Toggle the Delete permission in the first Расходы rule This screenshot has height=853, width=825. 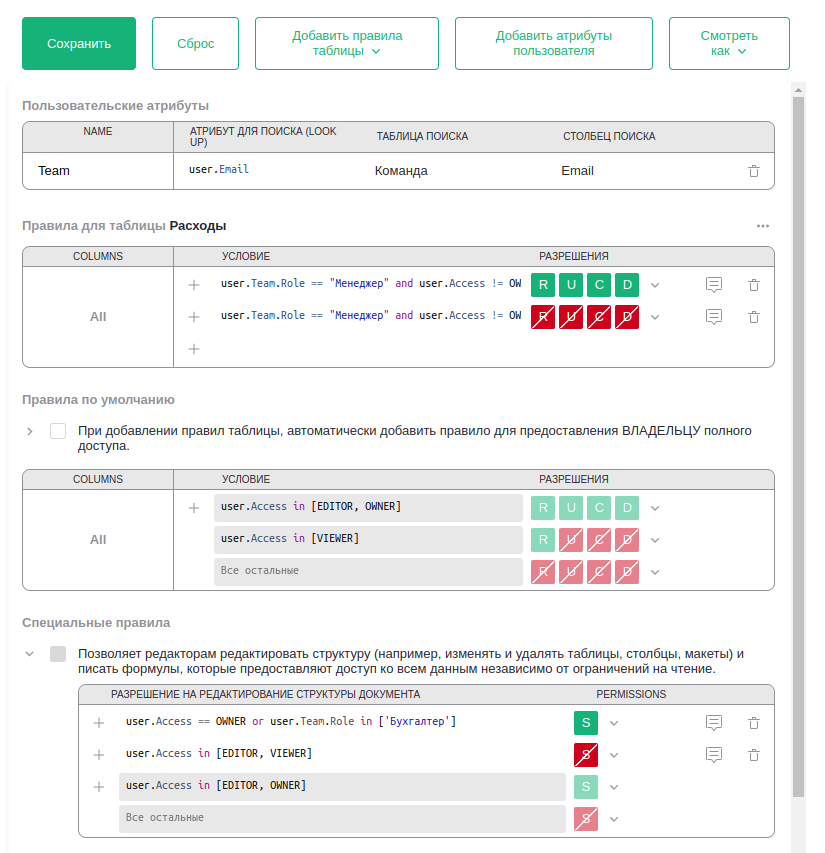[x=627, y=285]
